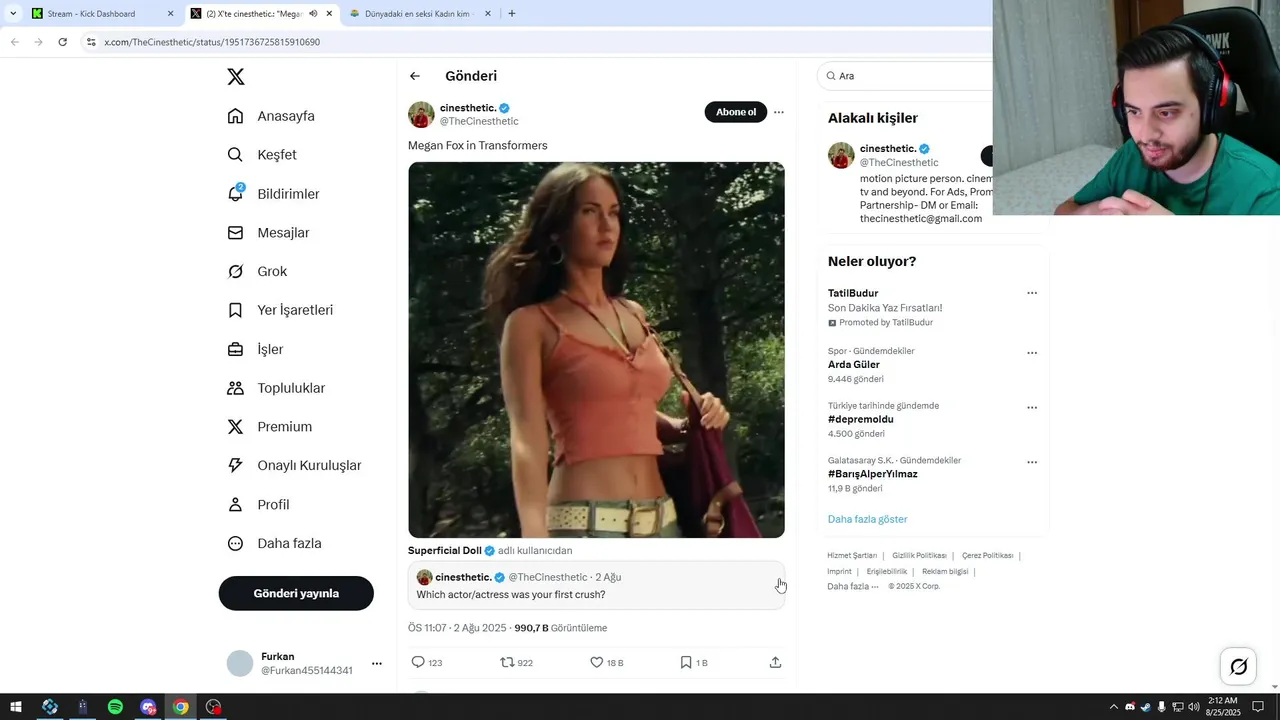Open Keşfet explore section

pos(262,155)
